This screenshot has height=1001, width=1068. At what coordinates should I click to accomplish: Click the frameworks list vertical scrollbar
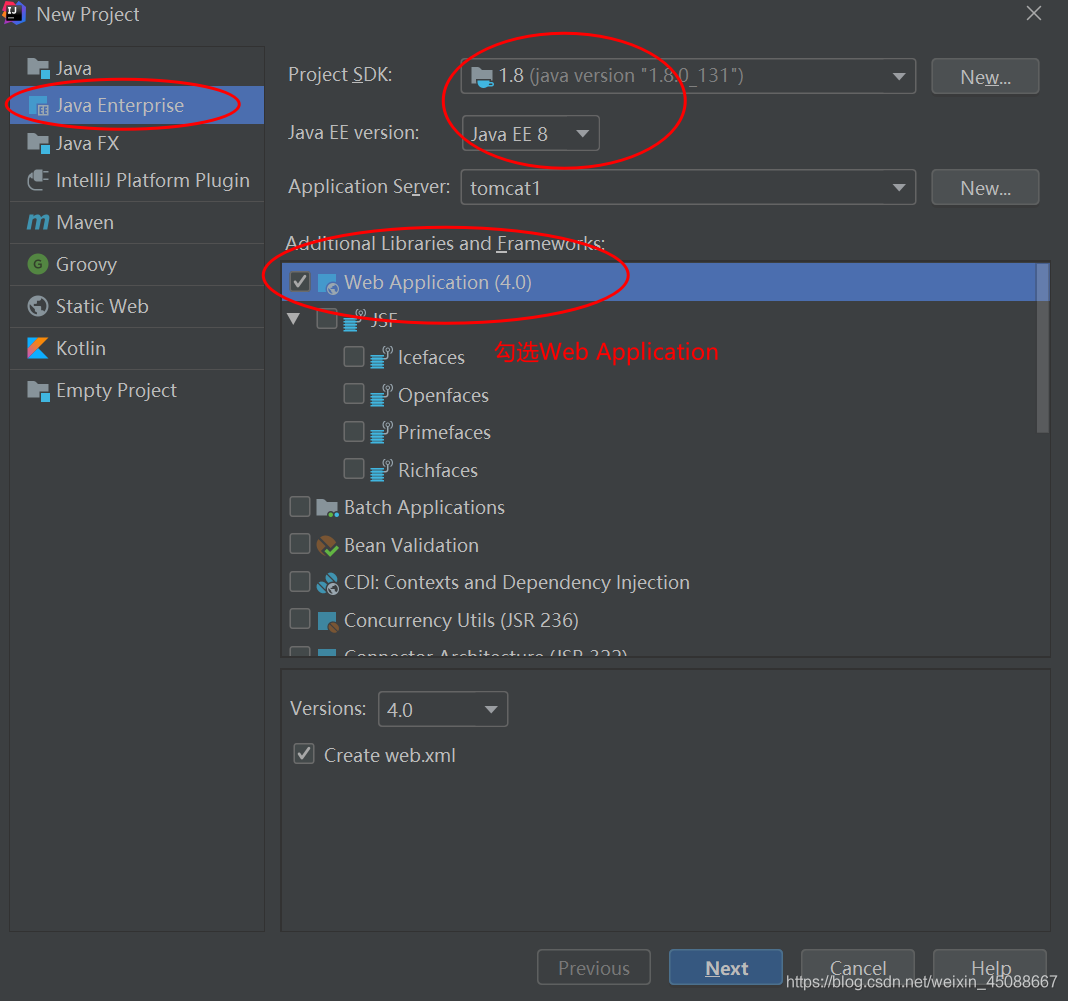tap(1043, 348)
